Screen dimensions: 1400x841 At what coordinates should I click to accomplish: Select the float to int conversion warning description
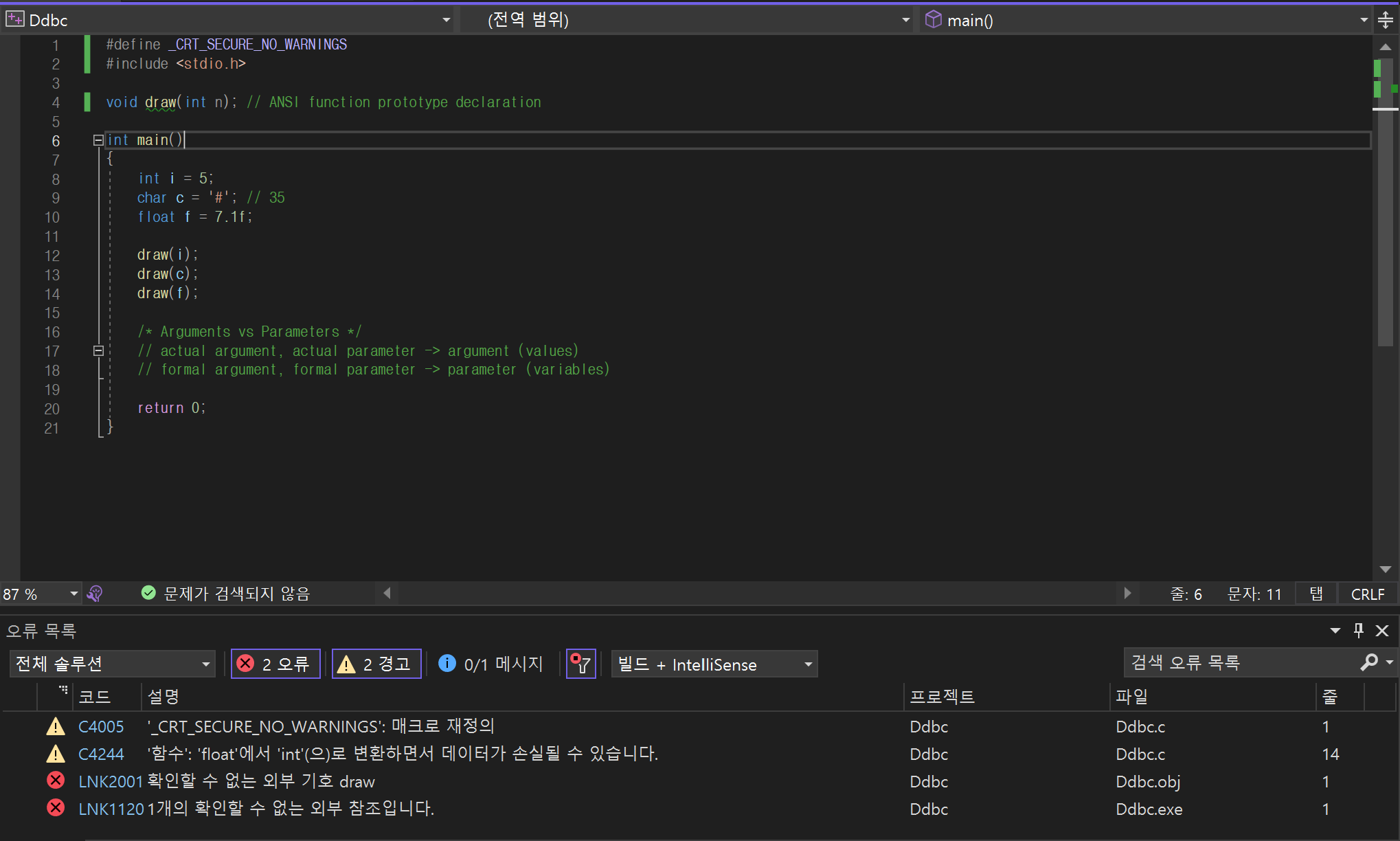(x=403, y=754)
